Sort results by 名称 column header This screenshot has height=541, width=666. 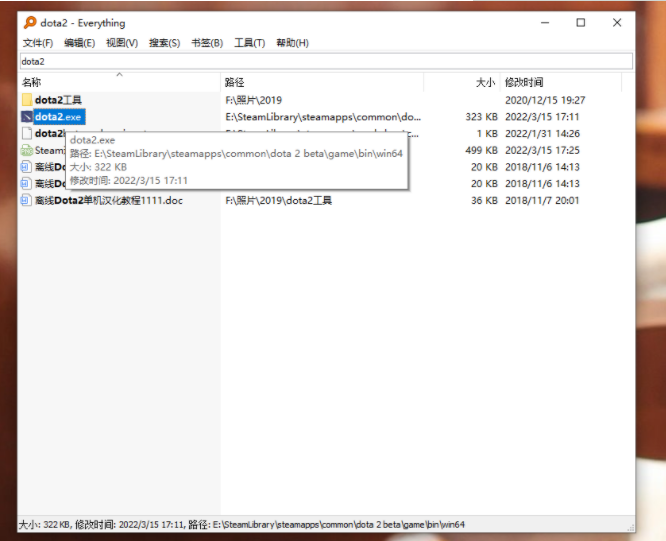(x=120, y=82)
